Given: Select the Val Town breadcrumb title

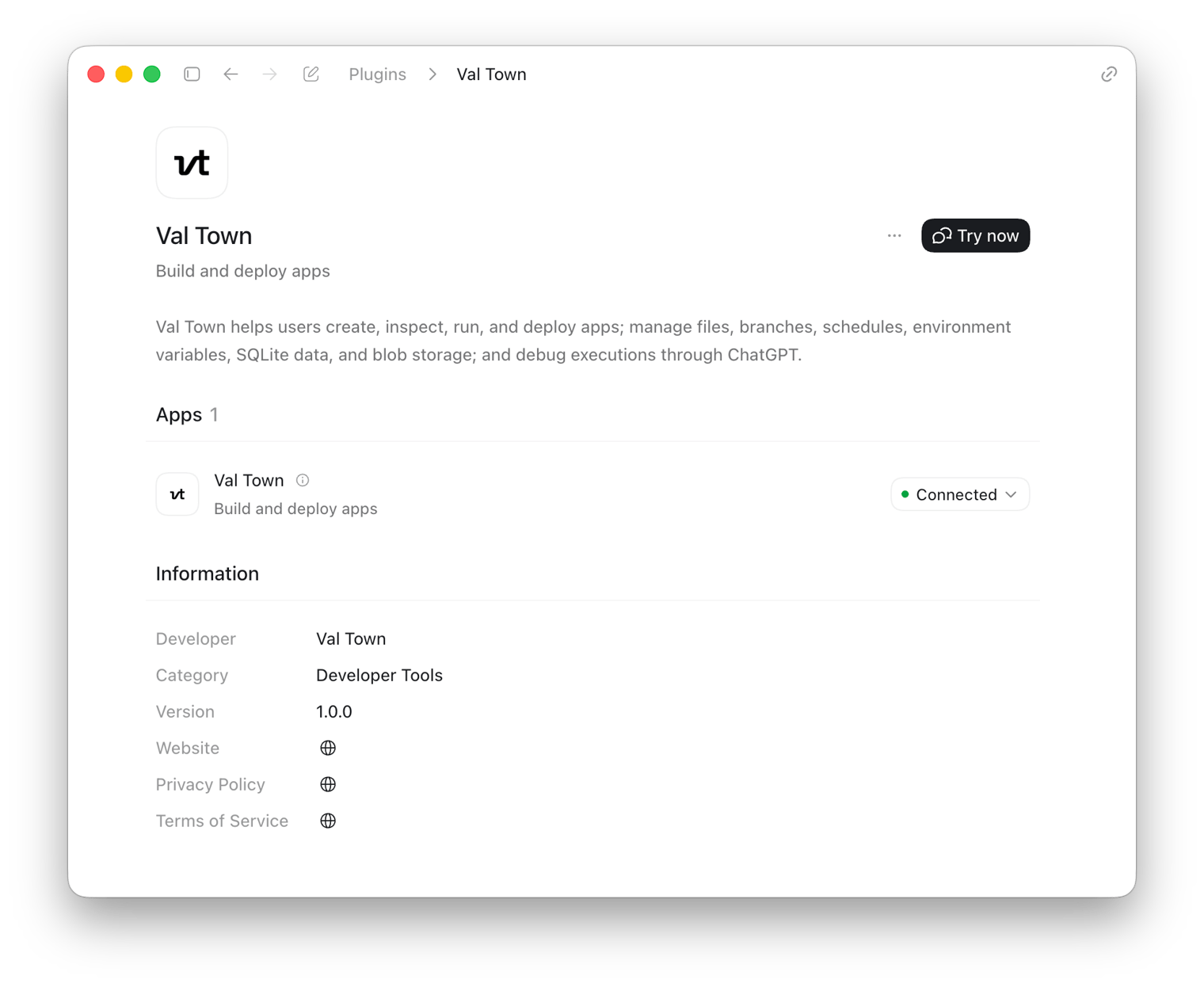Looking at the screenshot, I should pyautogui.click(x=491, y=74).
